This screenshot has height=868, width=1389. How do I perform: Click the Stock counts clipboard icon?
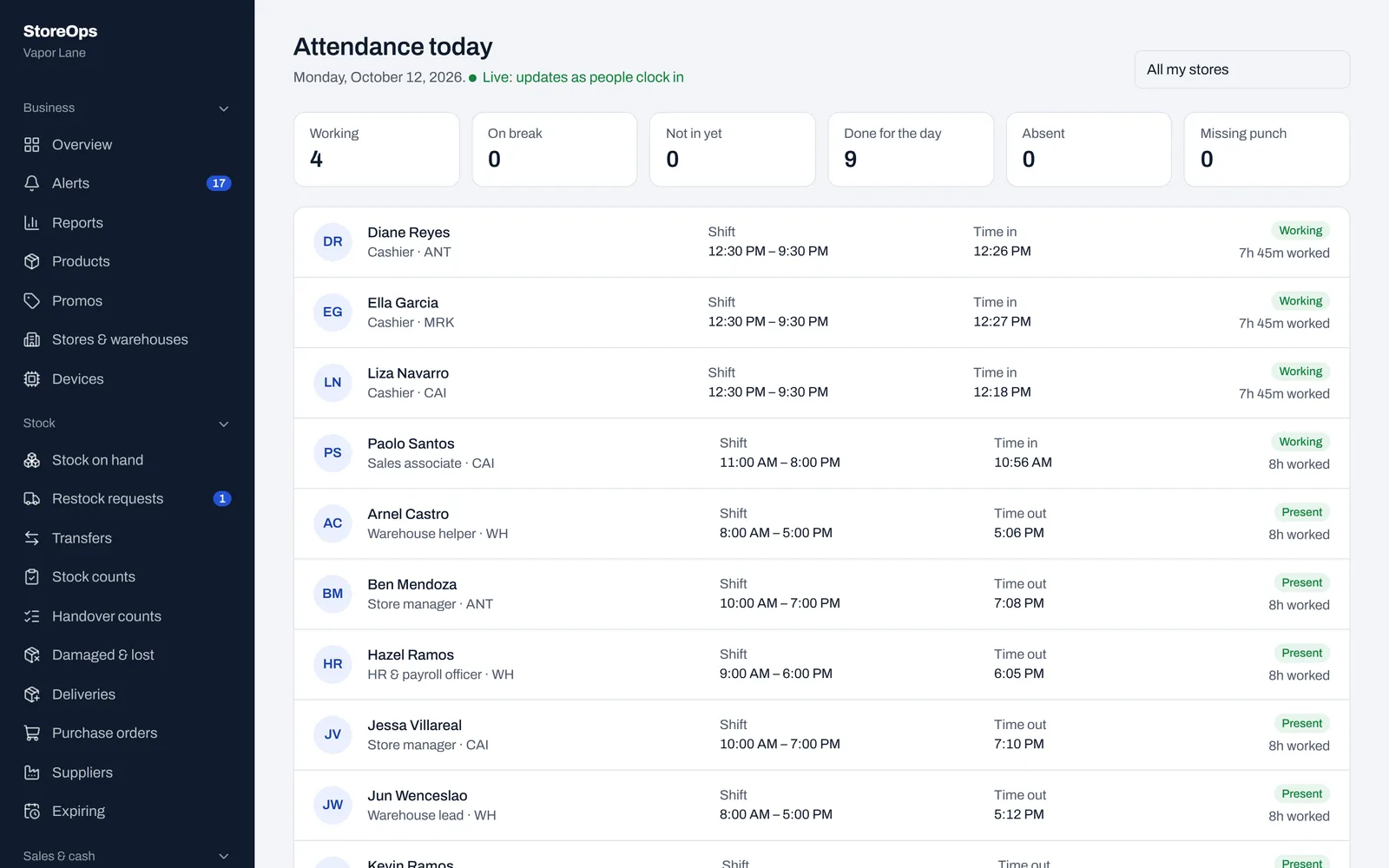click(x=32, y=577)
